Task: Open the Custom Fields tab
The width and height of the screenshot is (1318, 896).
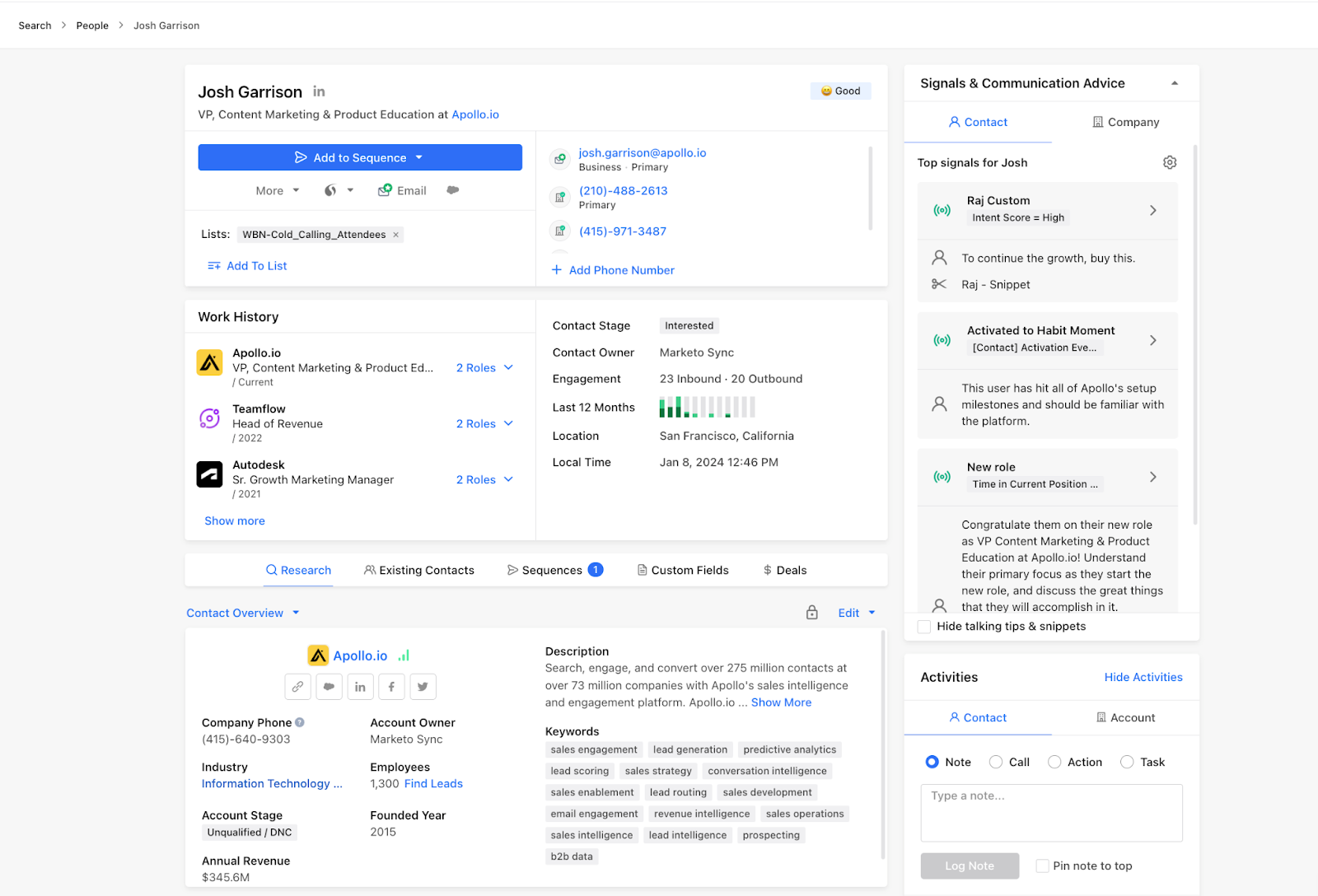Action: pyautogui.click(x=683, y=570)
